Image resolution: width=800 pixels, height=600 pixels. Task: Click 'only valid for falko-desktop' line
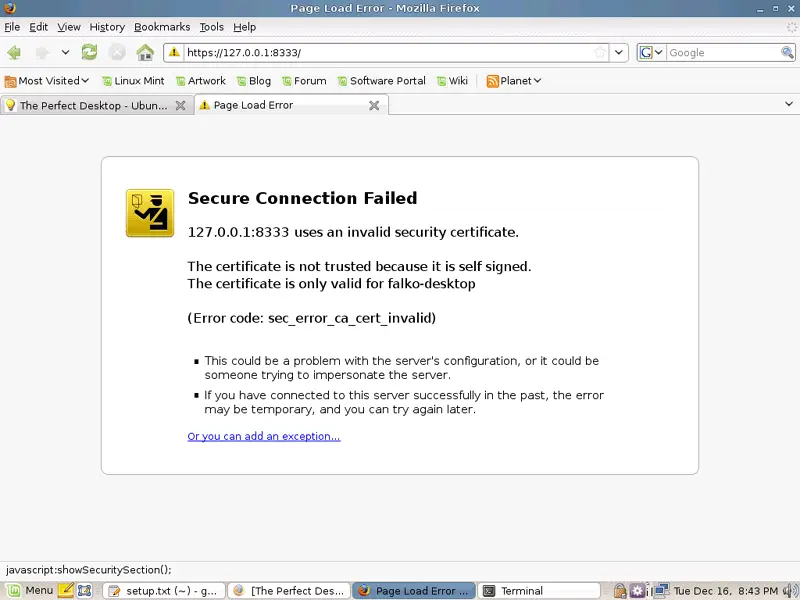(x=331, y=284)
